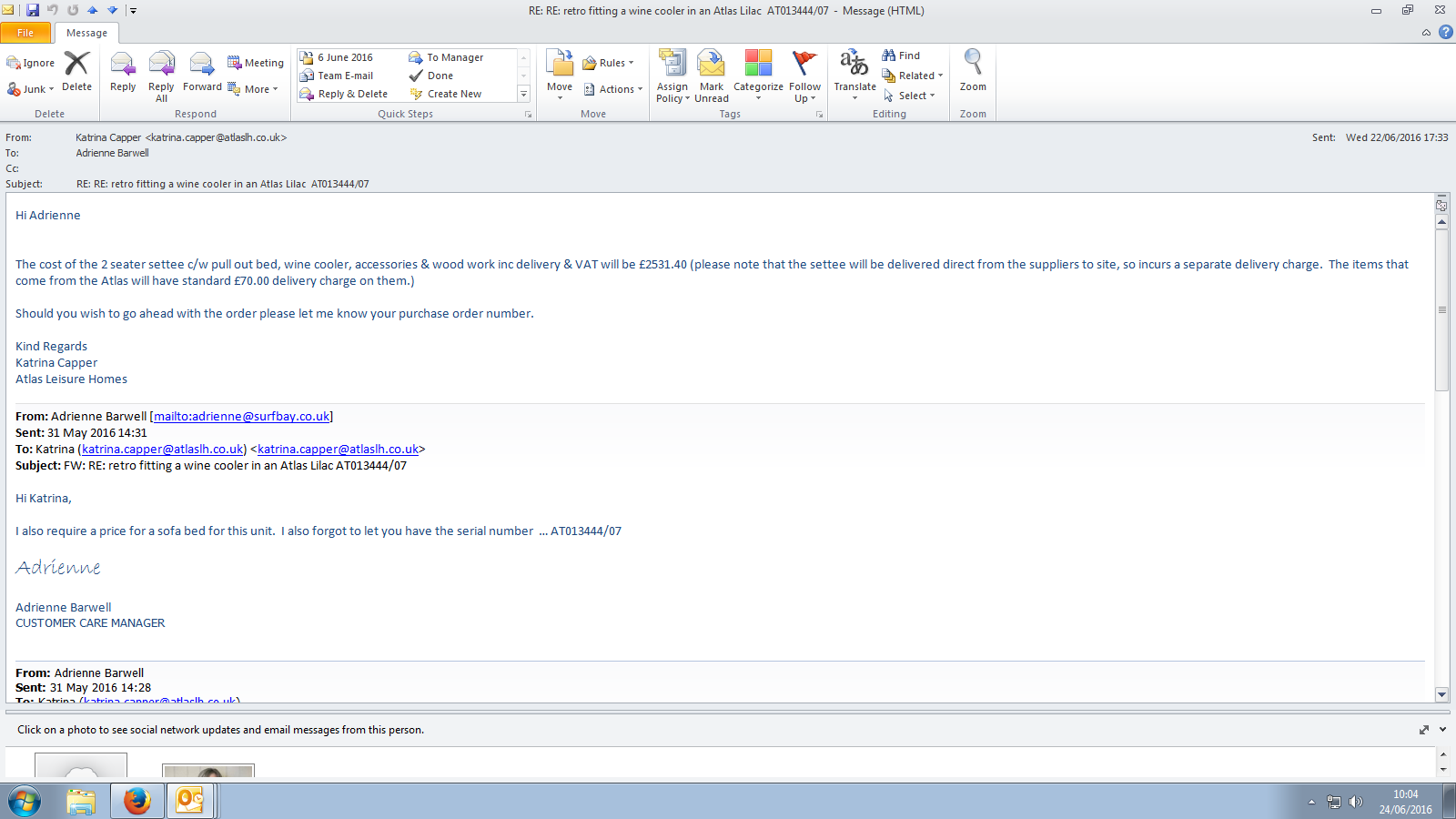Image resolution: width=1456 pixels, height=819 pixels.
Task: Open the Junk dropdown menu
Action: [x=31, y=89]
